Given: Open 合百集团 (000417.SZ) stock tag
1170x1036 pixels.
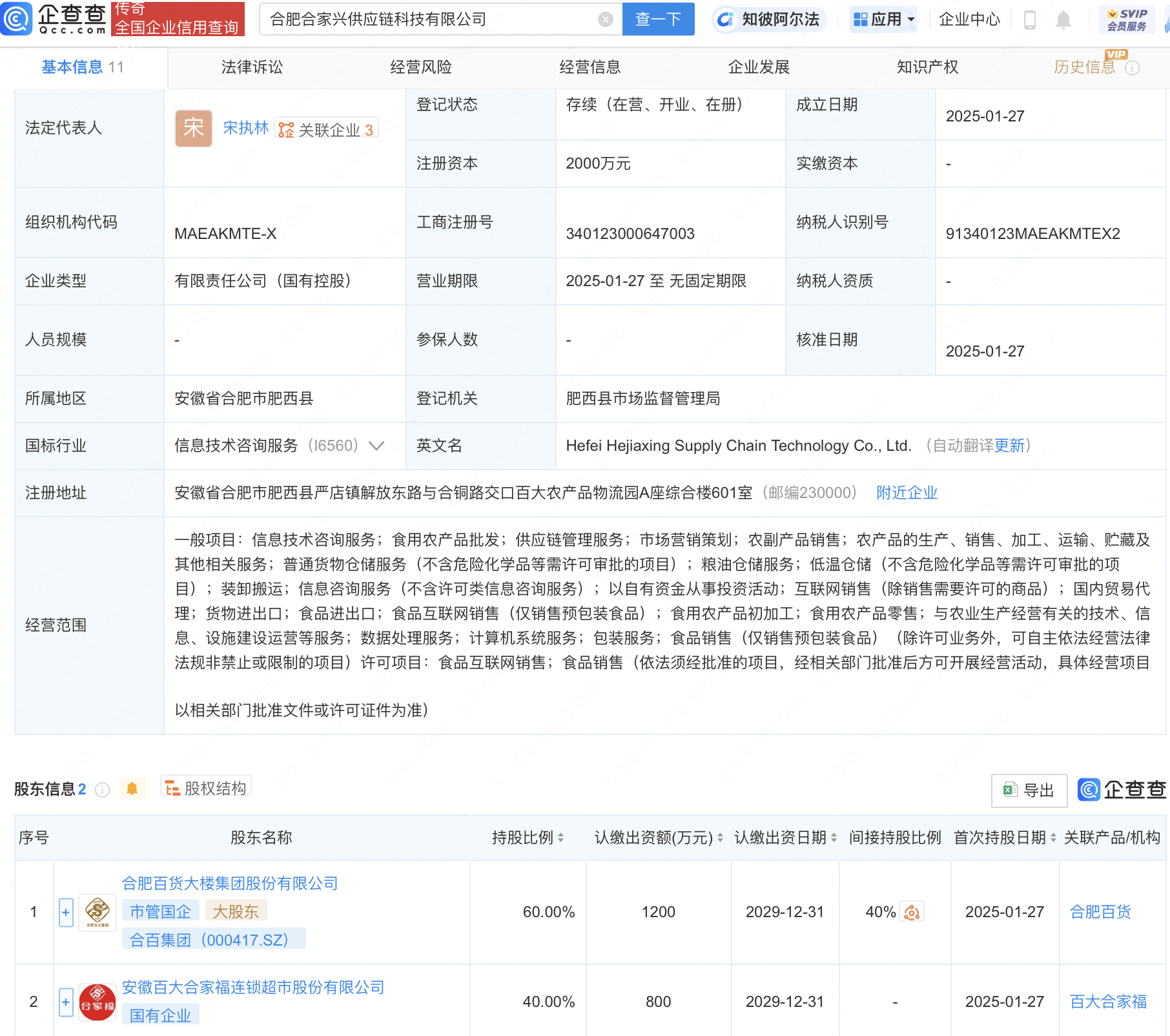Looking at the screenshot, I should click(214, 940).
